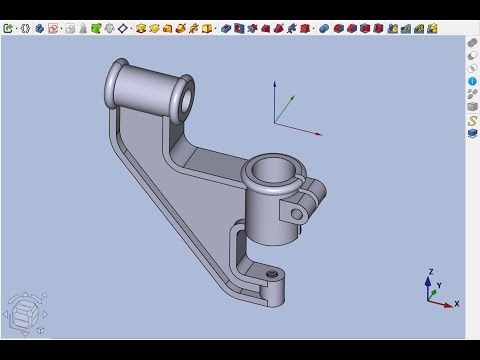
Task: Select the yellow Pad tool
Action: click(141, 29)
